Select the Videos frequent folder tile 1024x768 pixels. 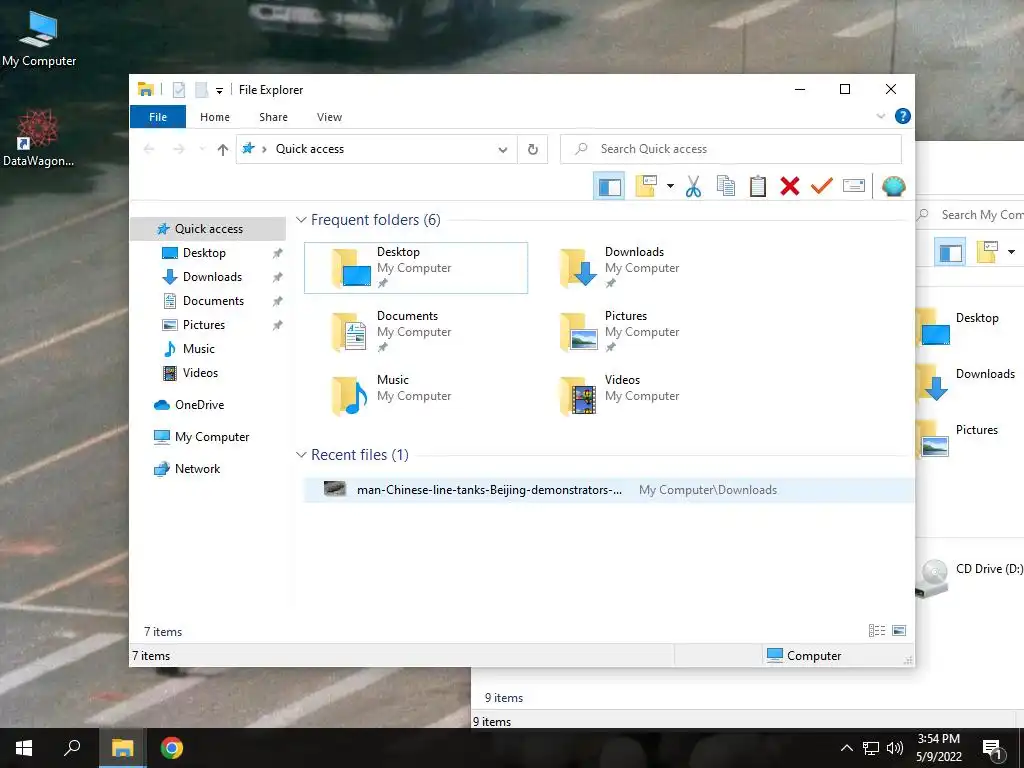pos(643,396)
